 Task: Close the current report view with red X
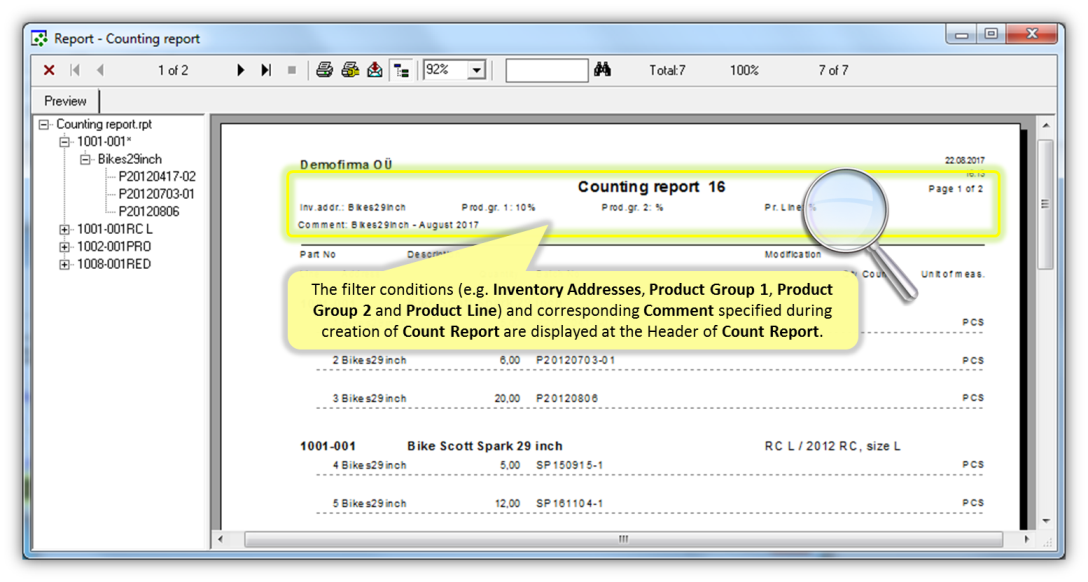[x=49, y=70]
